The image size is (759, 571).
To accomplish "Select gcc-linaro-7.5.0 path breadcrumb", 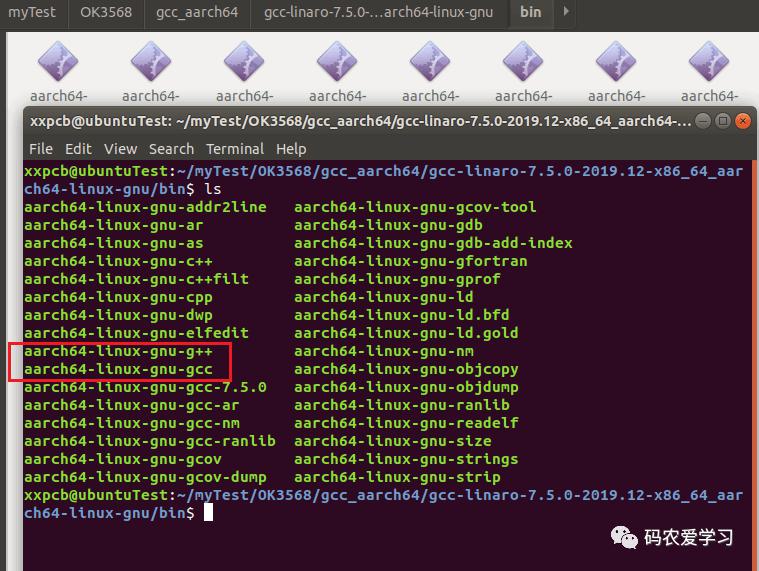I will [x=379, y=12].
